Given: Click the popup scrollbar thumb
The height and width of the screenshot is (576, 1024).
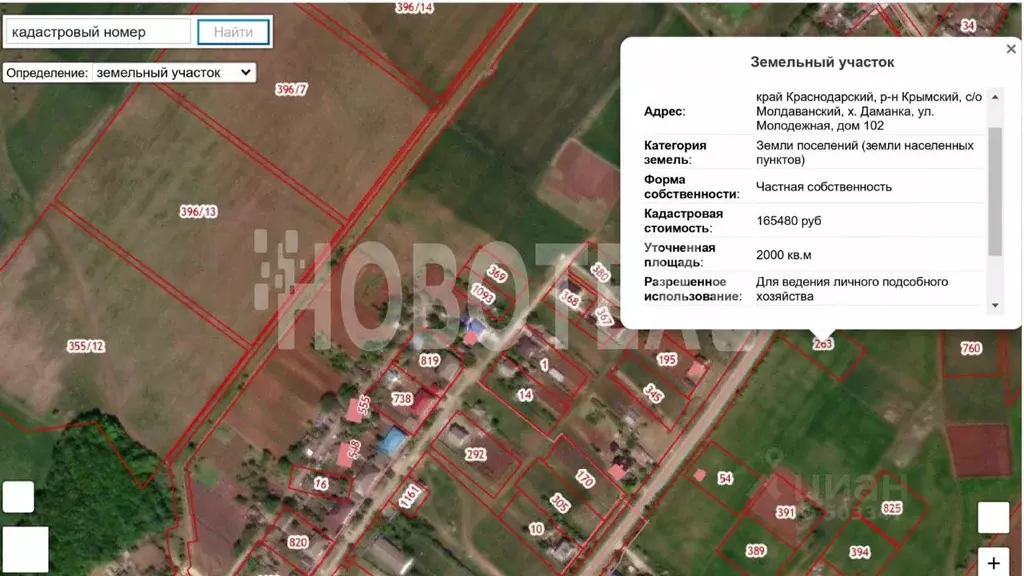Looking at the screenshot, I should (x=995, y=191).
